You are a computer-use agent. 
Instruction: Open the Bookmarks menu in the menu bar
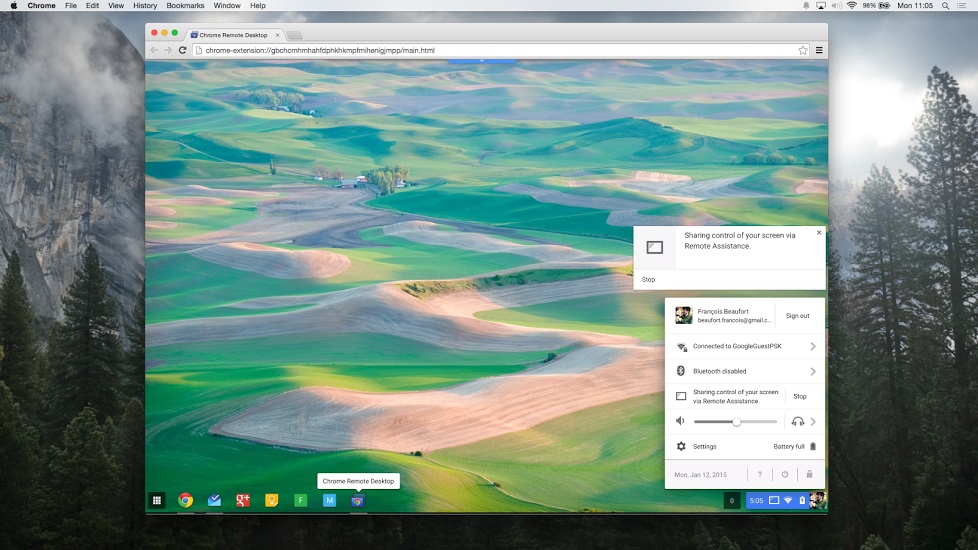[x=185, y=6]
